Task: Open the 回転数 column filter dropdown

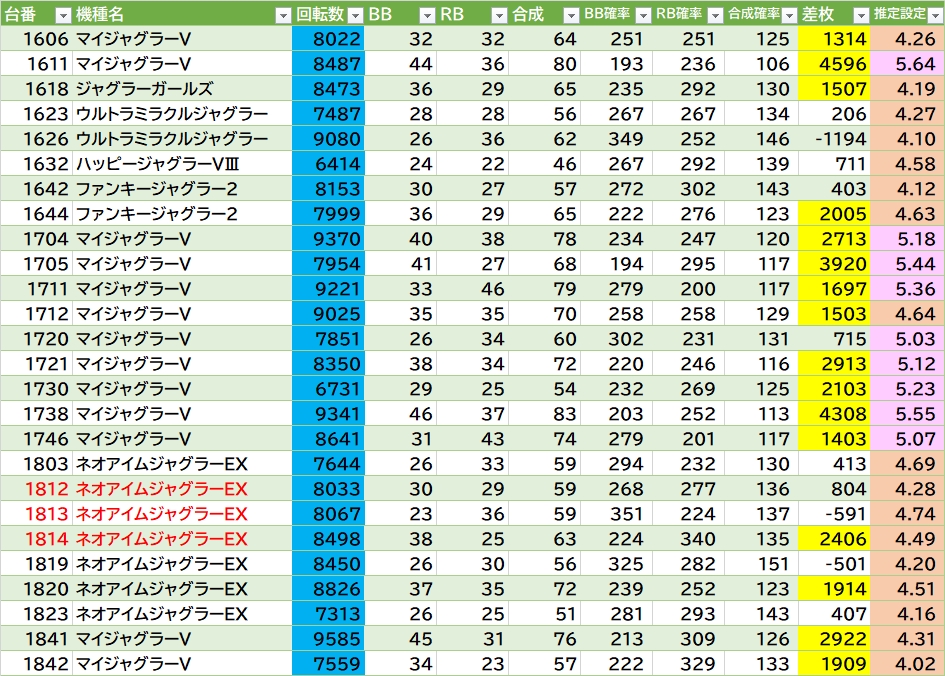Action: point(354,15)
